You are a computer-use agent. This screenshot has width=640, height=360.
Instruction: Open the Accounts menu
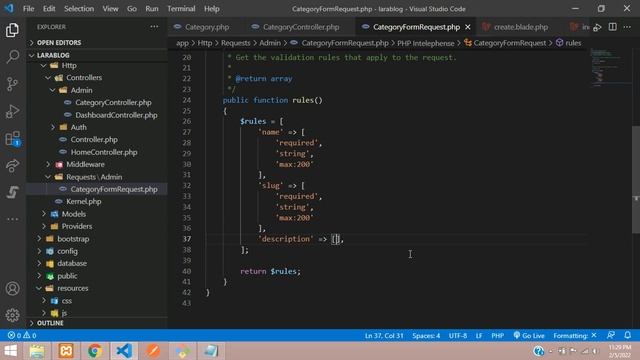[x=12, y=289]
